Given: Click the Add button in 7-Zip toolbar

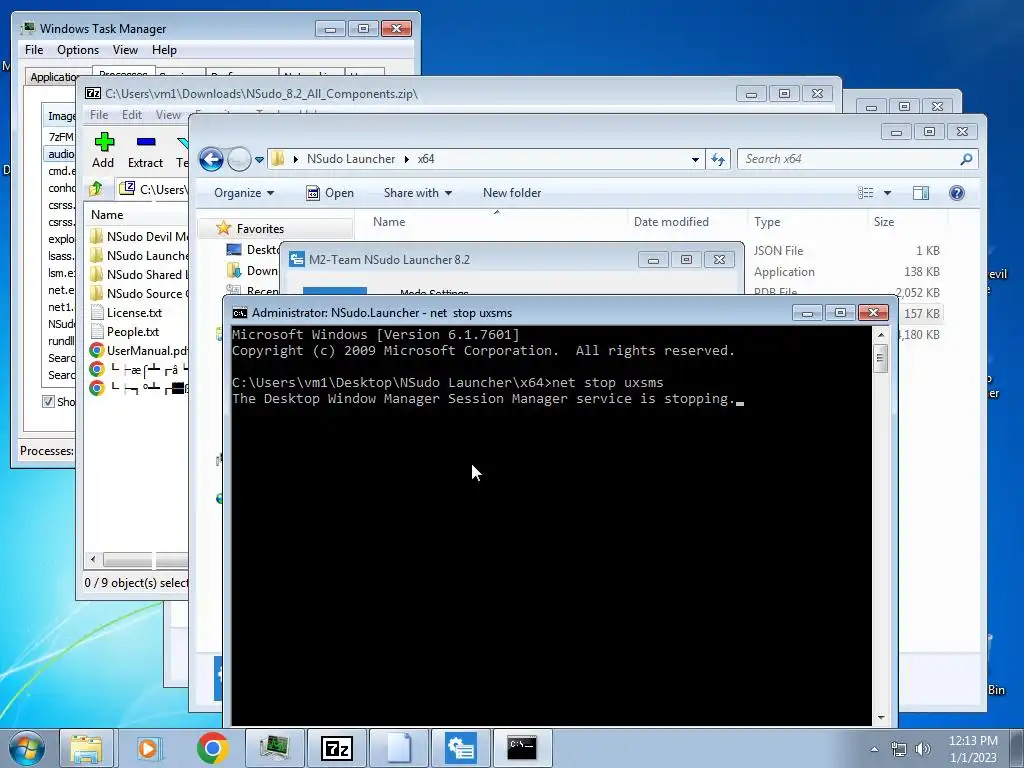Looking at the screenshot, I should pyautogui.click(x=103, y=150).
